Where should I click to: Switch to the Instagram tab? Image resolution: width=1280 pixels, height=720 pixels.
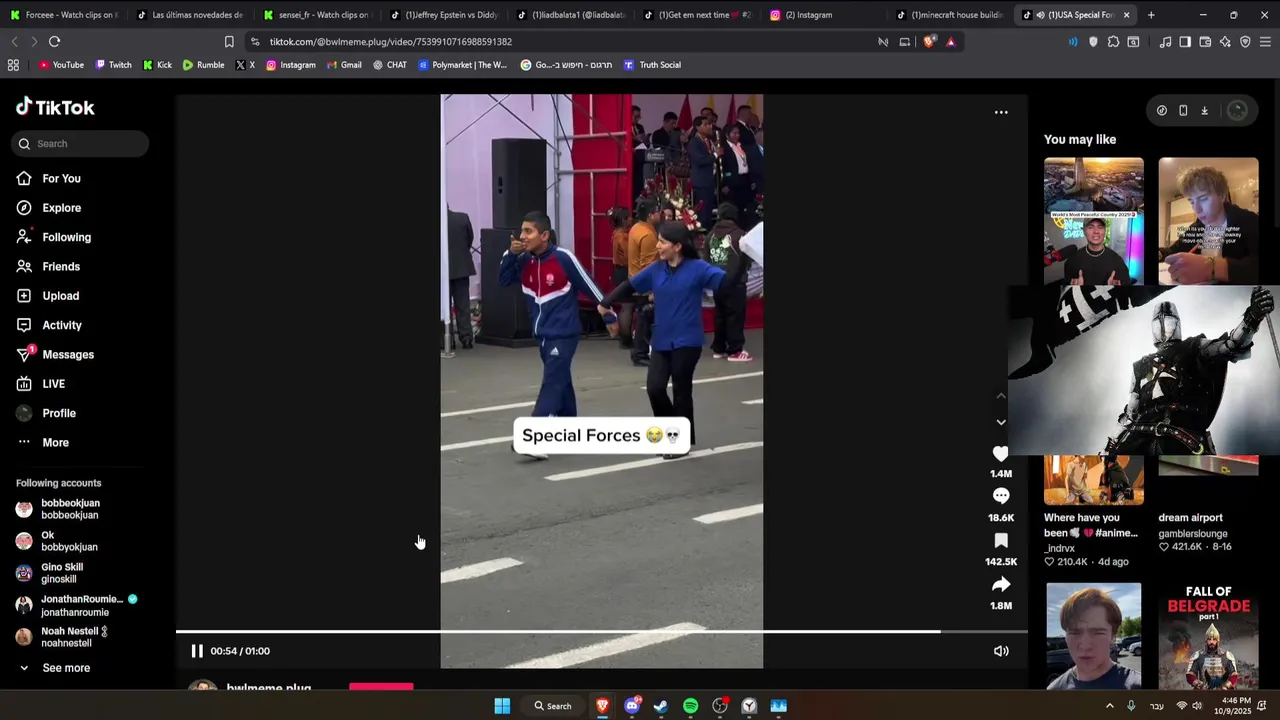point(822,15)
